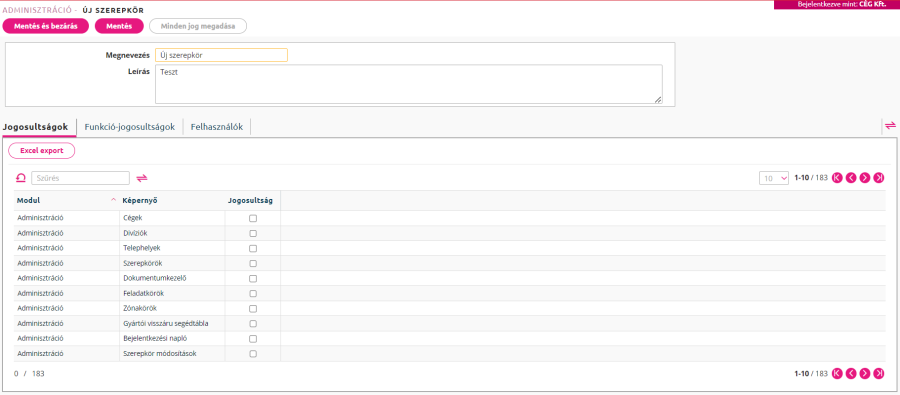The image size is (900, 395).
Task: Go to next page using bottom pager
Action: coord(865,373)
